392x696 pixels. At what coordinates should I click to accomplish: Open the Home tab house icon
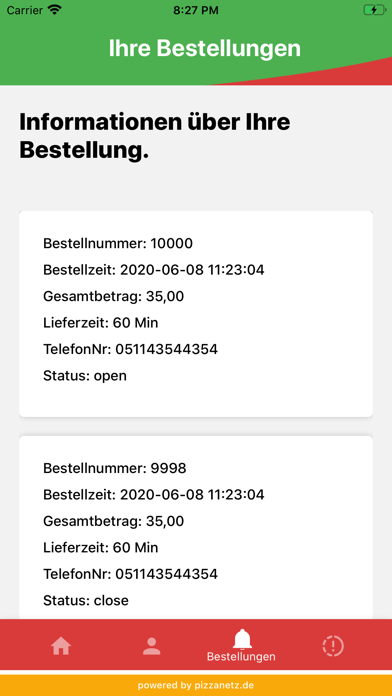pyautogui.click(x=61, y=646)
